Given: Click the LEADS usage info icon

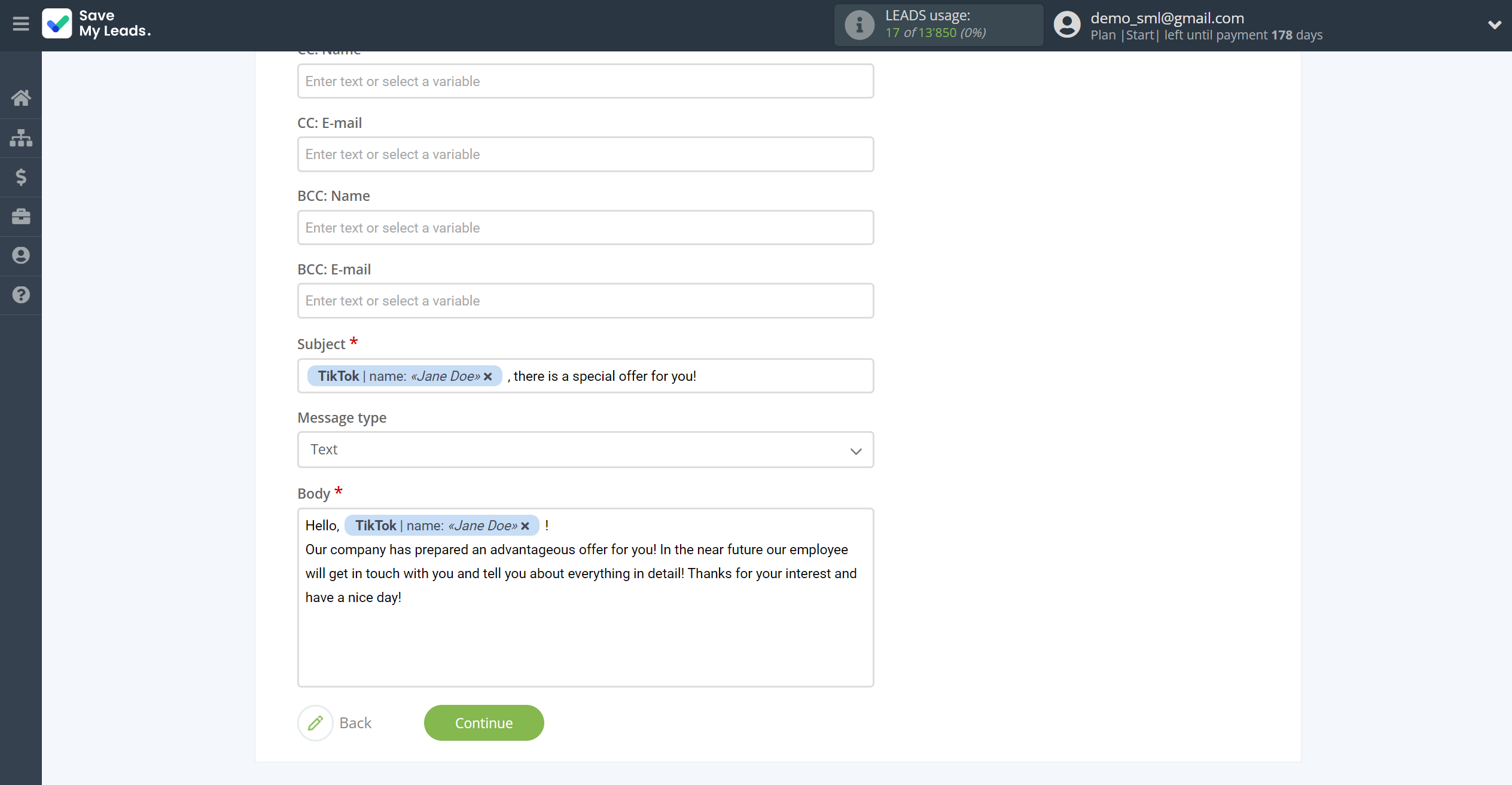Looking at the screenshot, I should 859,25.
